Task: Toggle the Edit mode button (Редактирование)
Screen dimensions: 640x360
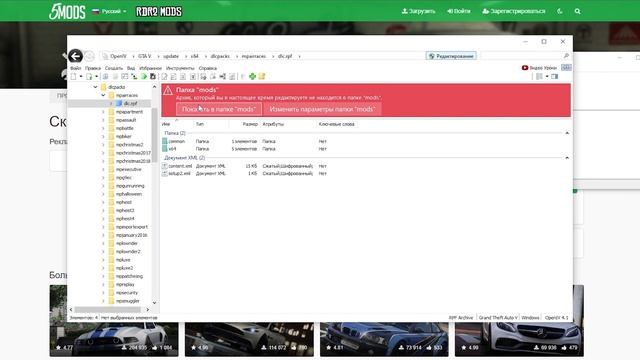Action: click(x=451, y=56)
